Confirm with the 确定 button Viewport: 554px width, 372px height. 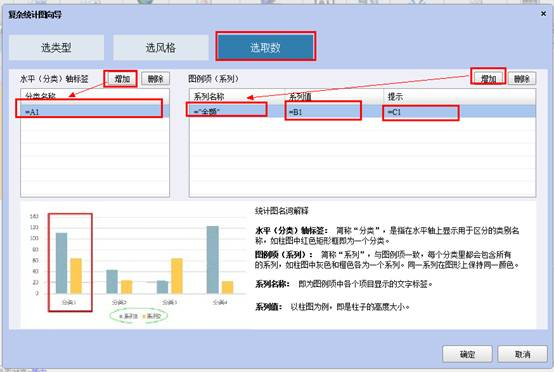pos(467,354)
